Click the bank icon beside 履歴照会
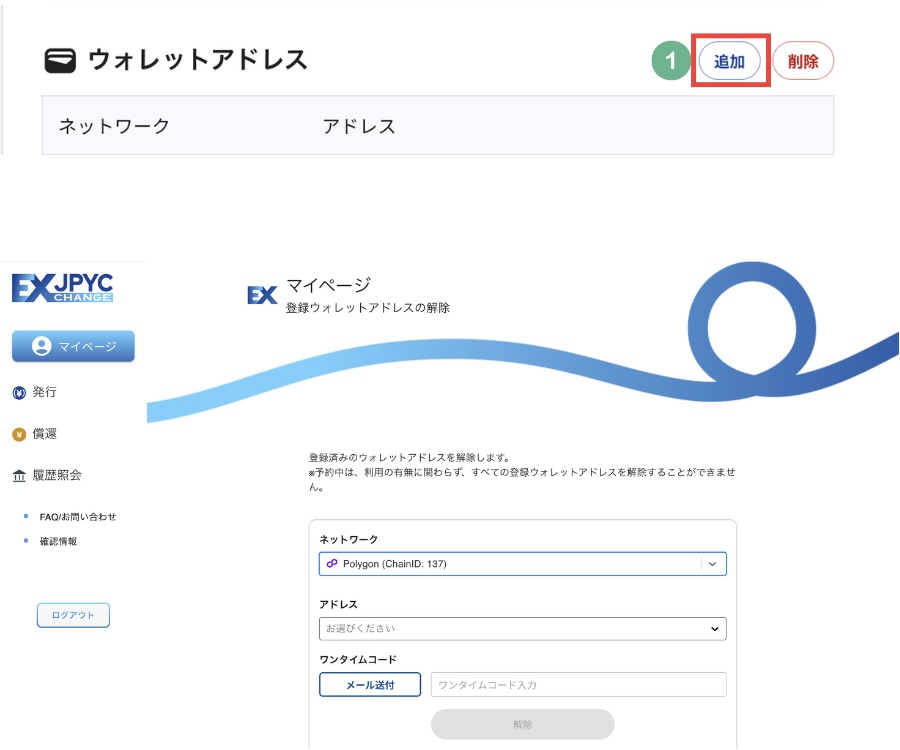This screenshot has height=750, width=900. coord(18,476)
